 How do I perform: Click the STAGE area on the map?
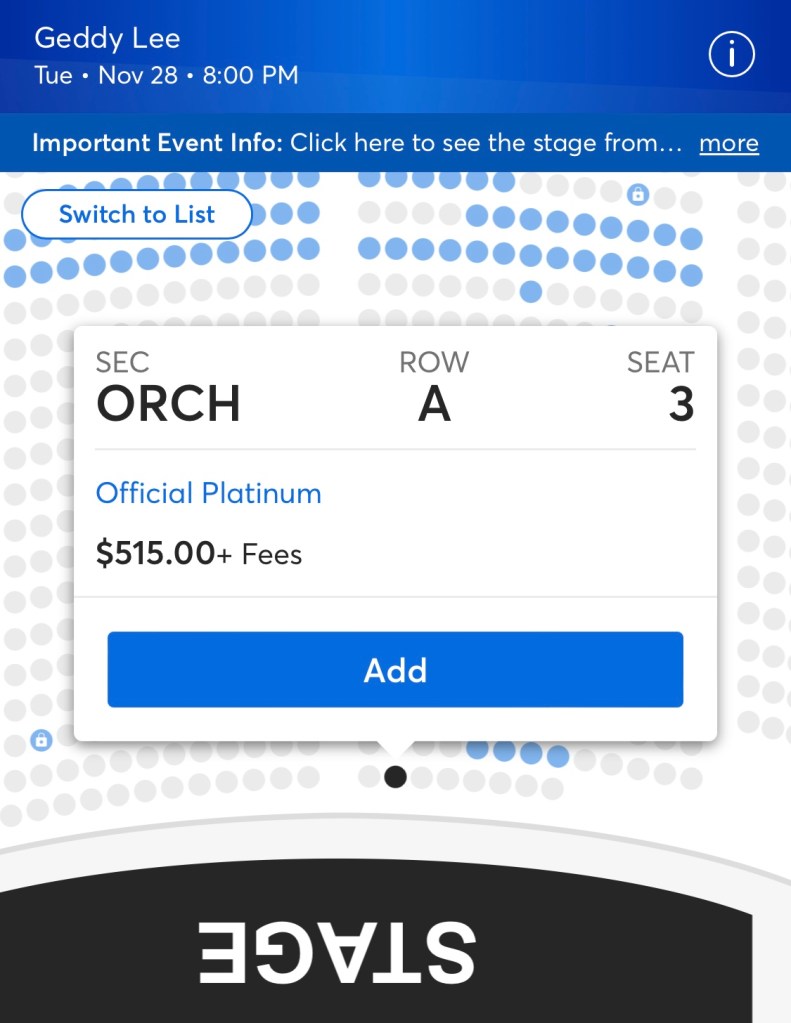336,950
